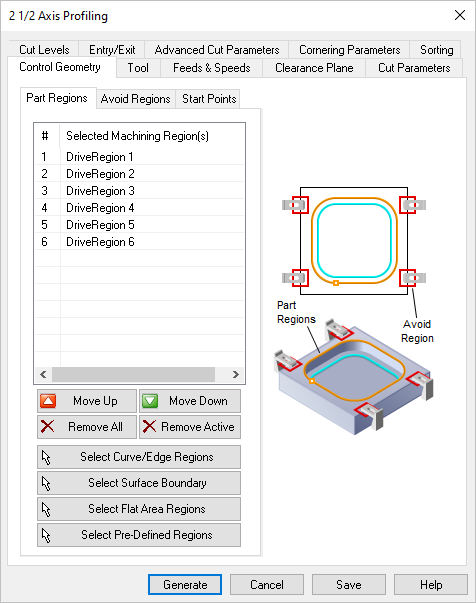
Task: Click the list's left scroll arrow
Action: (x=43, y=375)
